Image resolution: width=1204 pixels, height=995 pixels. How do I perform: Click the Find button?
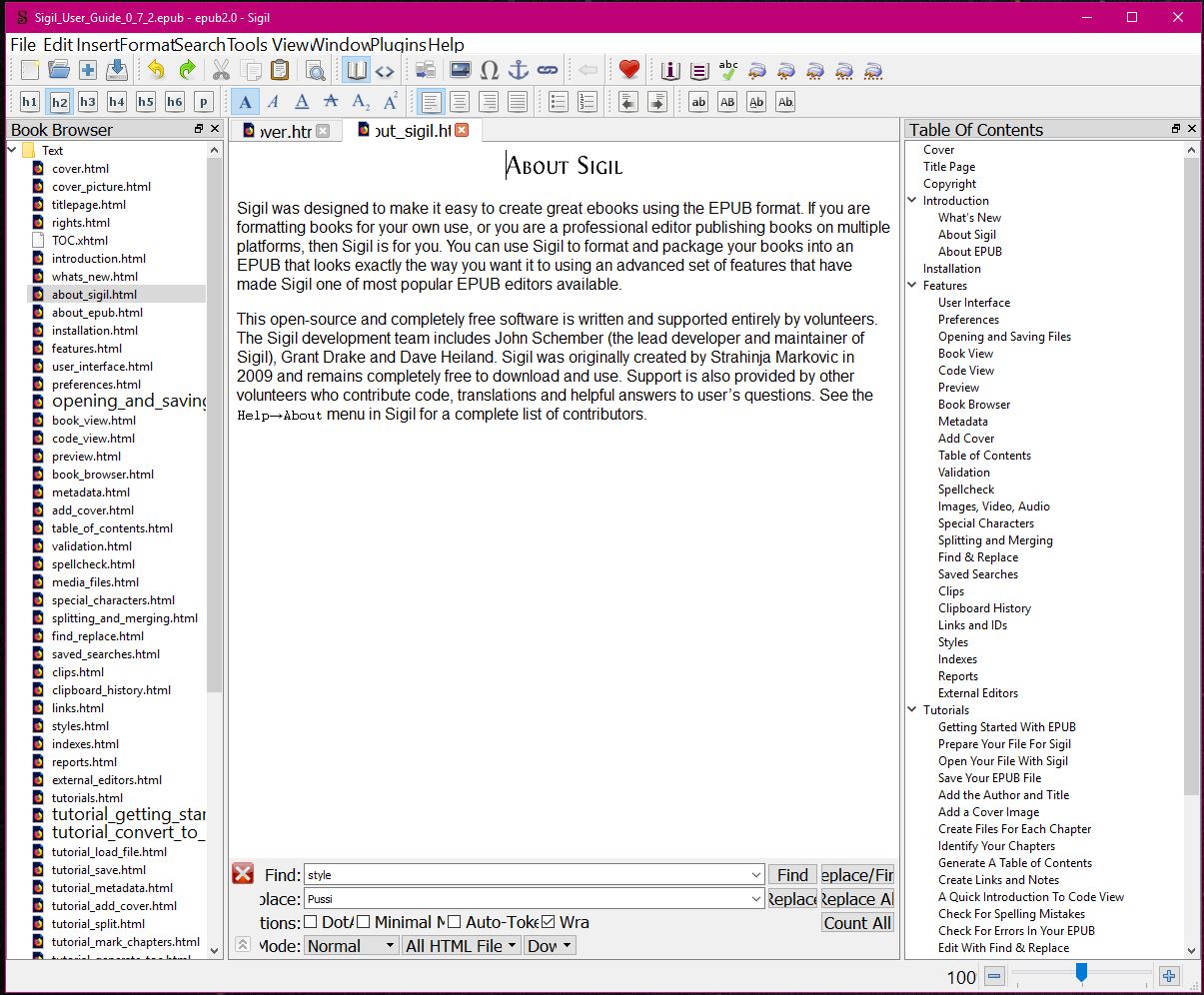click(x=792, y=875)
